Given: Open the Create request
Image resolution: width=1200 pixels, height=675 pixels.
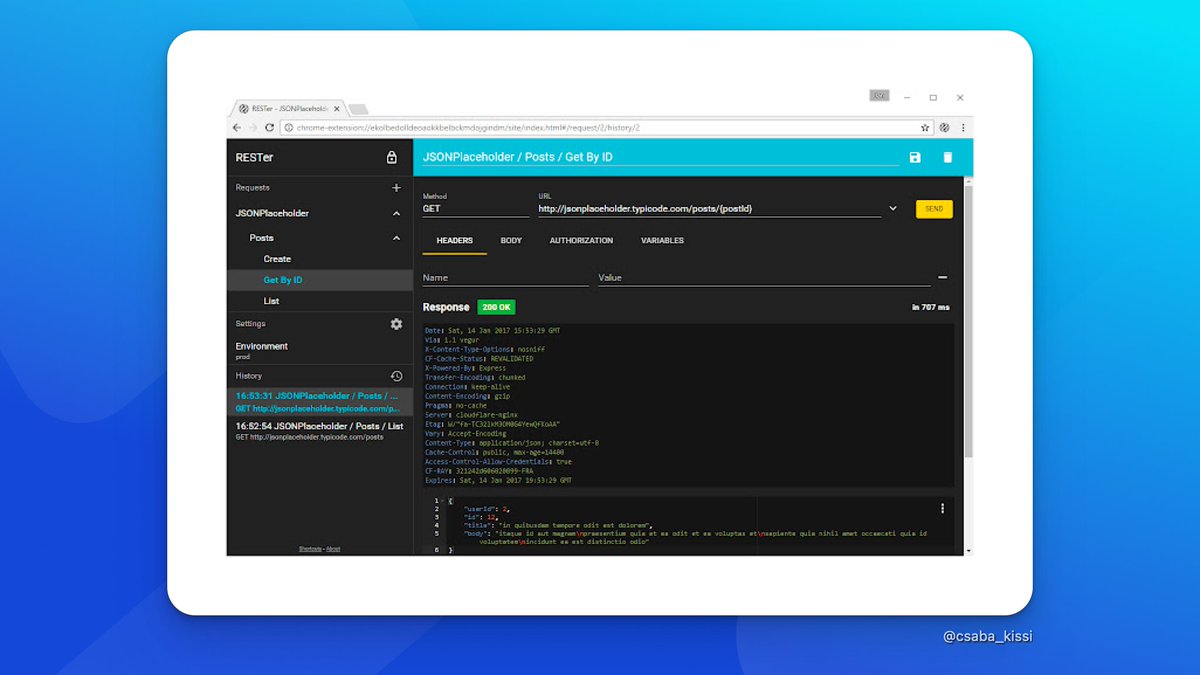Looking at the screenshot, I should point(320,259).
